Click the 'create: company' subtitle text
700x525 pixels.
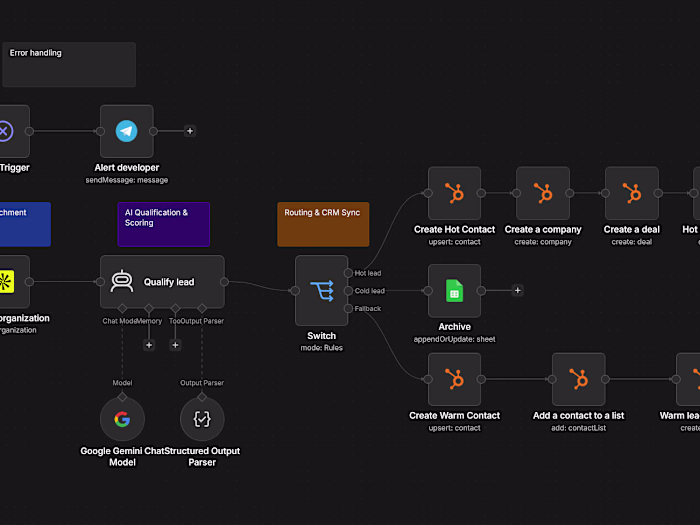[543, 242]
